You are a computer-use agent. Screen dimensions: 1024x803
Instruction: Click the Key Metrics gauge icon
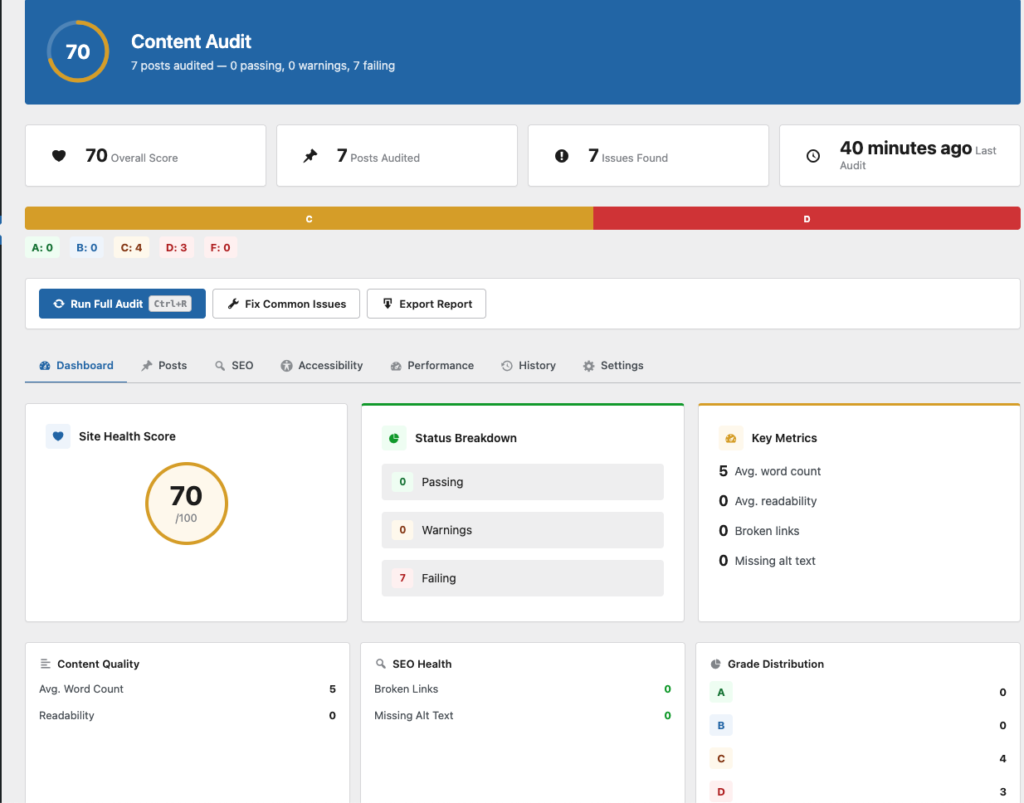[731, 438]
